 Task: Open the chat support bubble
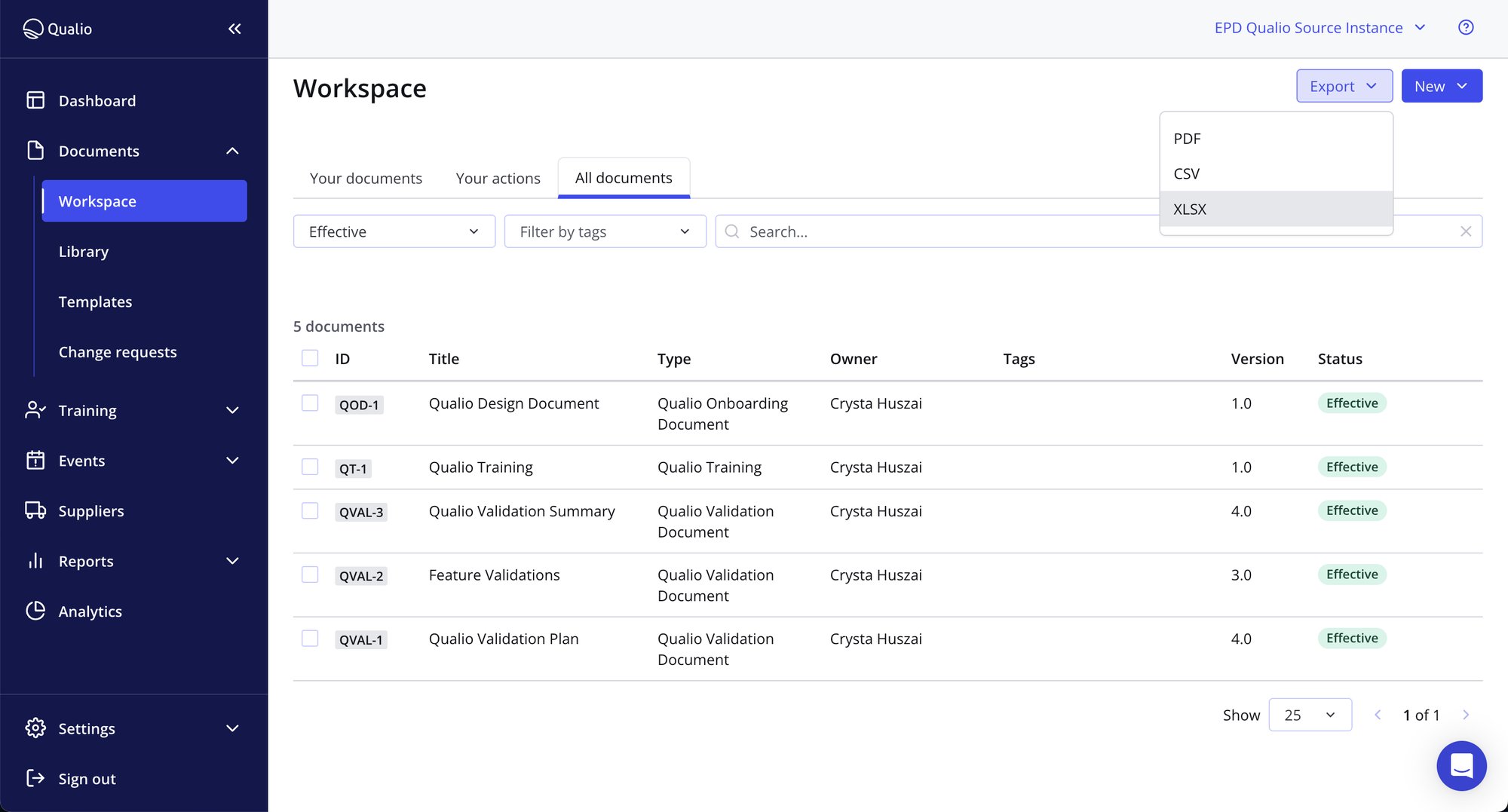tap(1461, 765)
